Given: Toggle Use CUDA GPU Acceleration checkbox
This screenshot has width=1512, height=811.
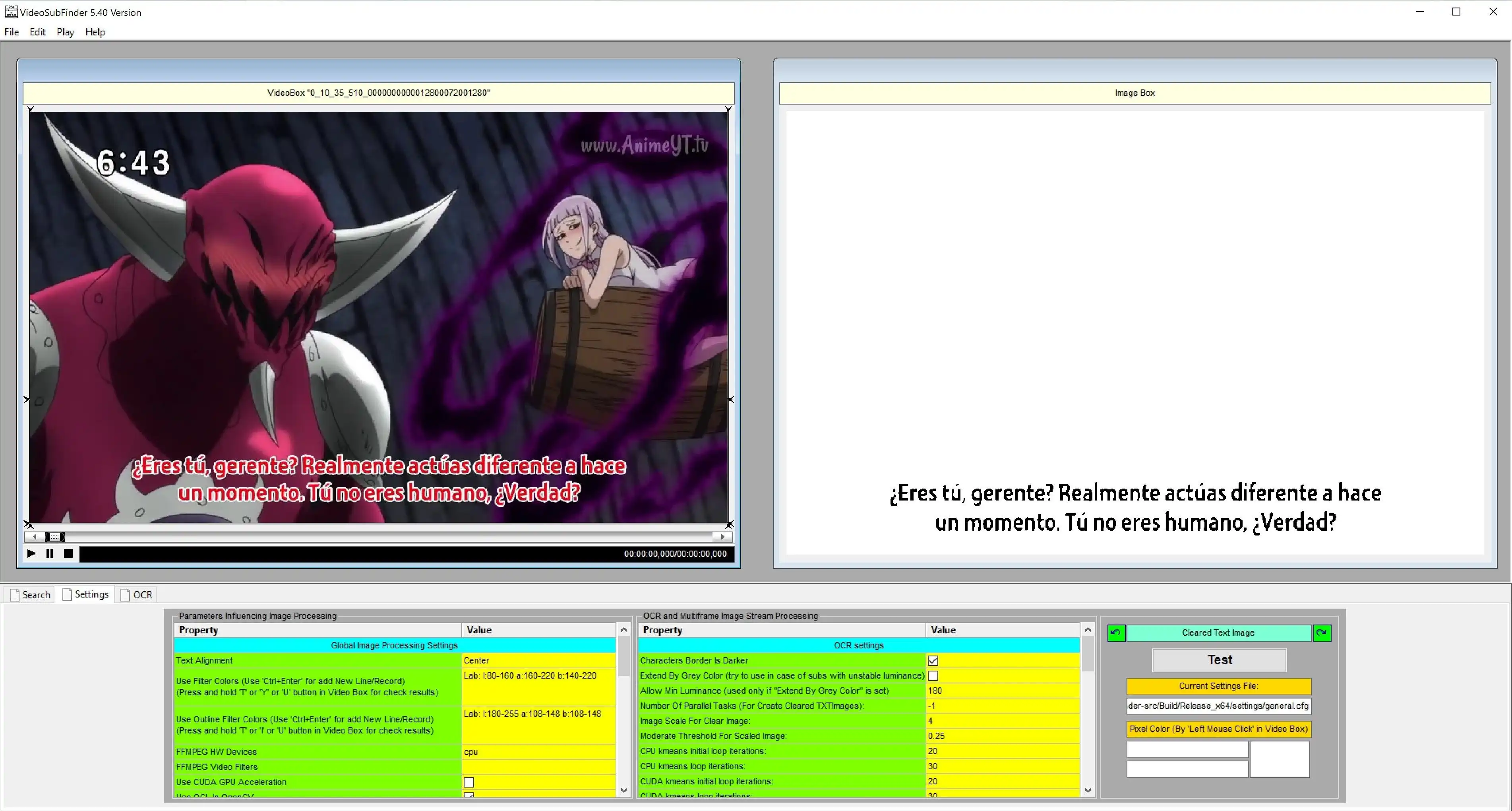Looking at the screenshot, I should (468, 782).
